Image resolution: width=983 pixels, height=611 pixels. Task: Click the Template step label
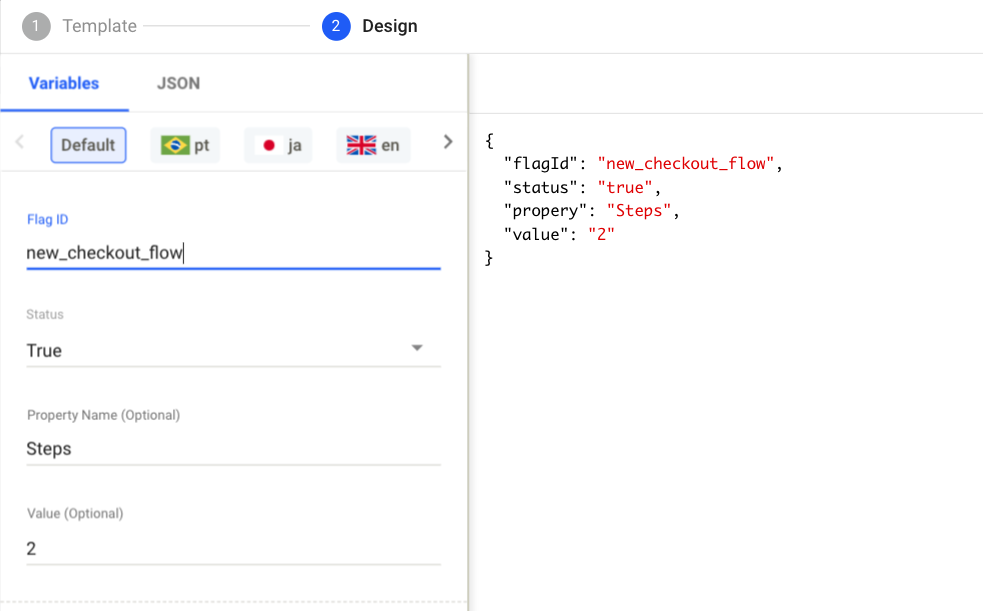(99, 26)
